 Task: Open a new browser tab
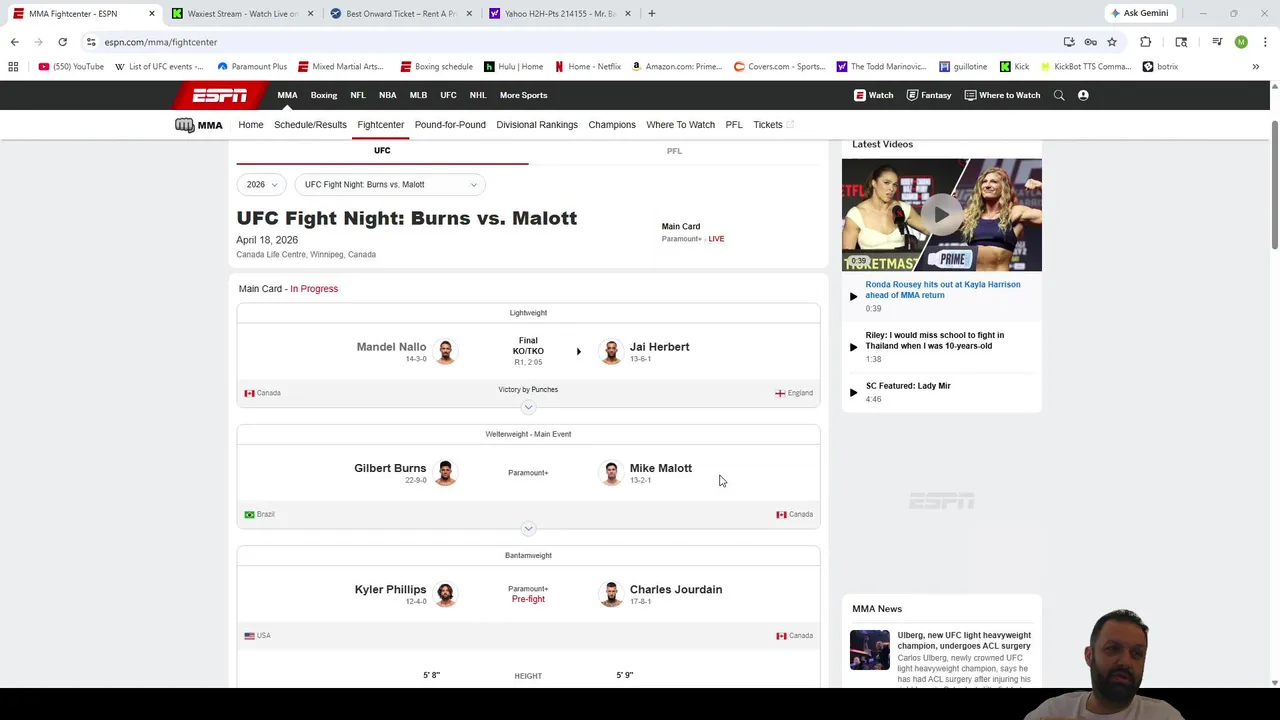click(x=651, y=13)
